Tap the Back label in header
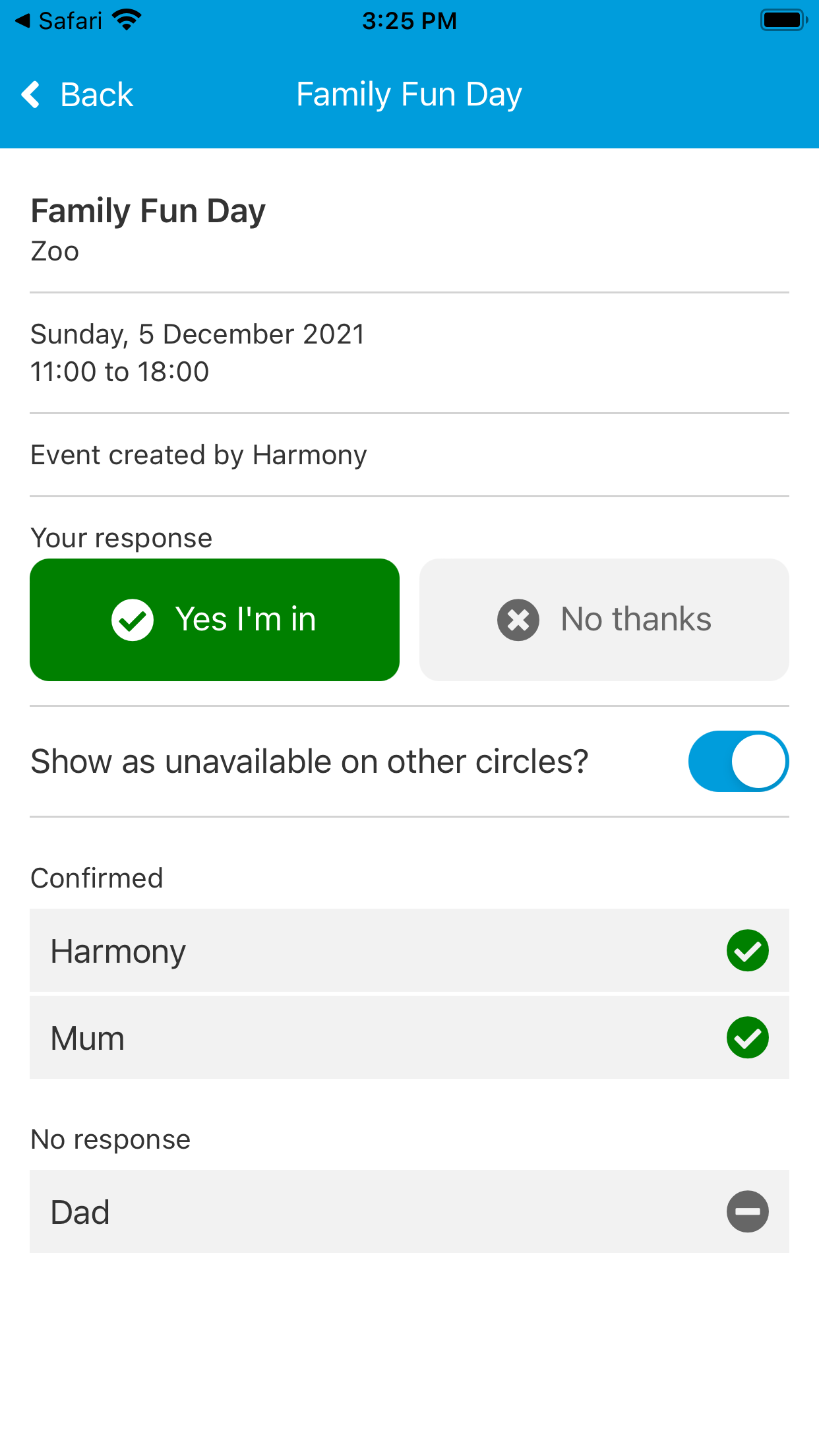 [96, 95]
